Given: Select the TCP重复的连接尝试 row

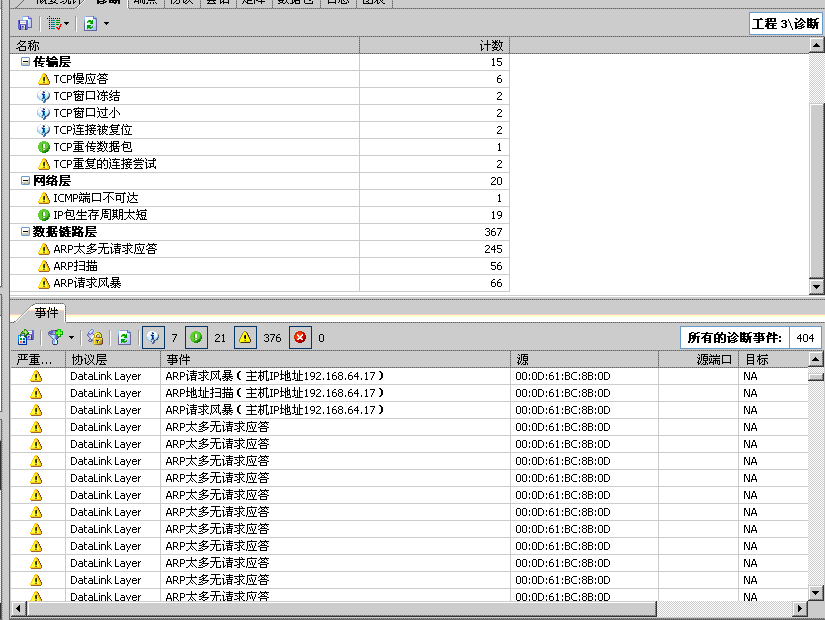Looking at the screenshot, I should tap(260, 164).
